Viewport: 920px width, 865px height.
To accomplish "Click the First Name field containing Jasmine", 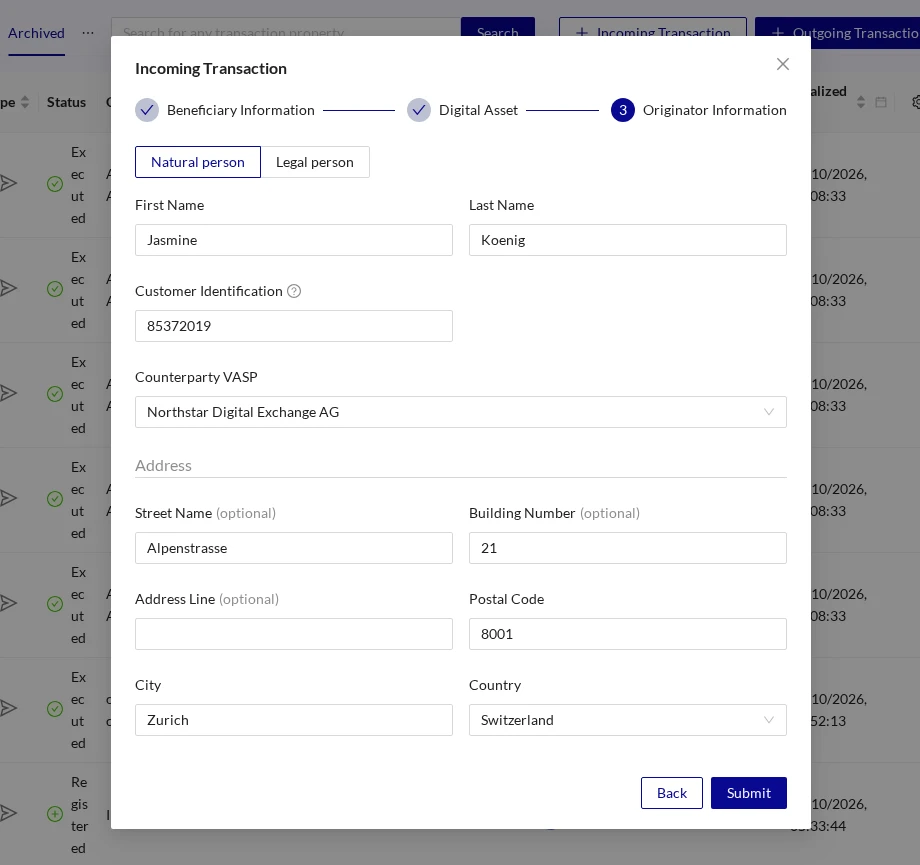I will [x=293, y=240].
